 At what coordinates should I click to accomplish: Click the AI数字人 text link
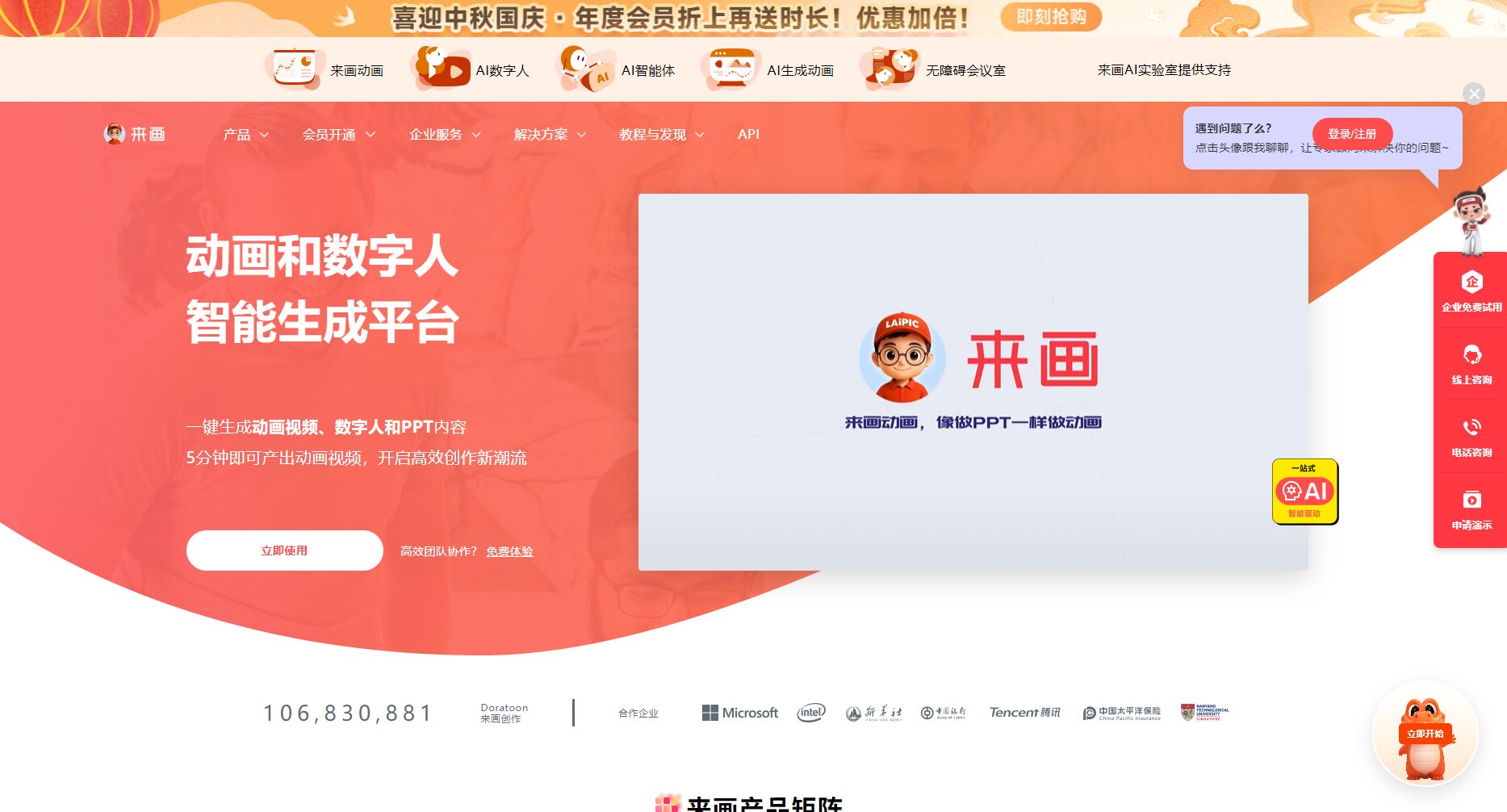(x=502, y=71)
